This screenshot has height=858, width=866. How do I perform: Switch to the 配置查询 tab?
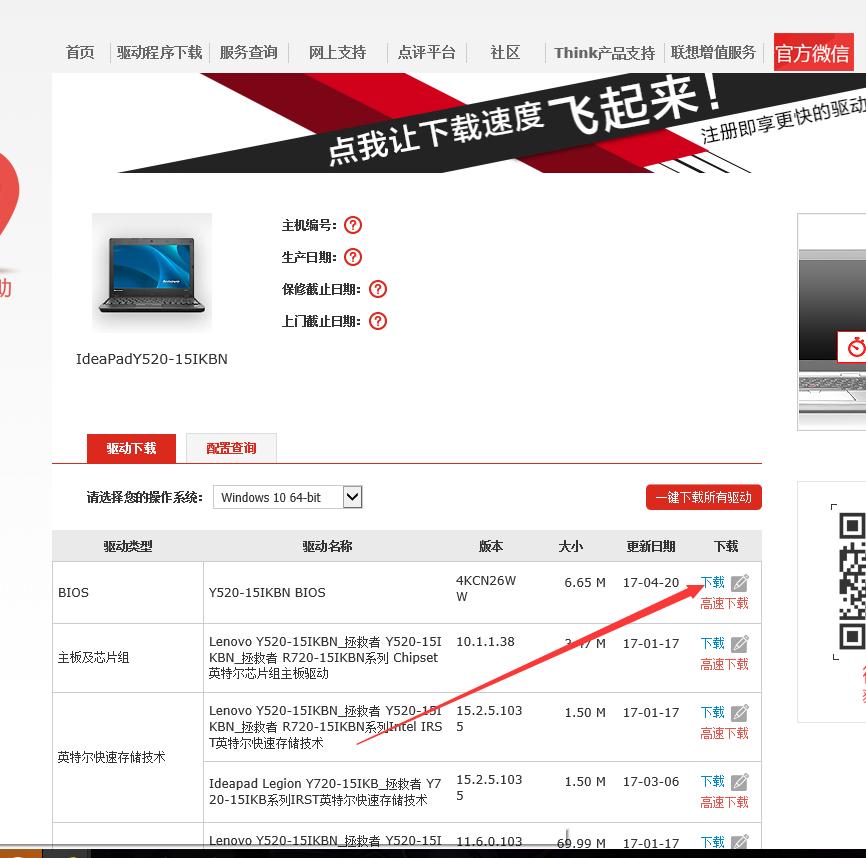(230, 448)
